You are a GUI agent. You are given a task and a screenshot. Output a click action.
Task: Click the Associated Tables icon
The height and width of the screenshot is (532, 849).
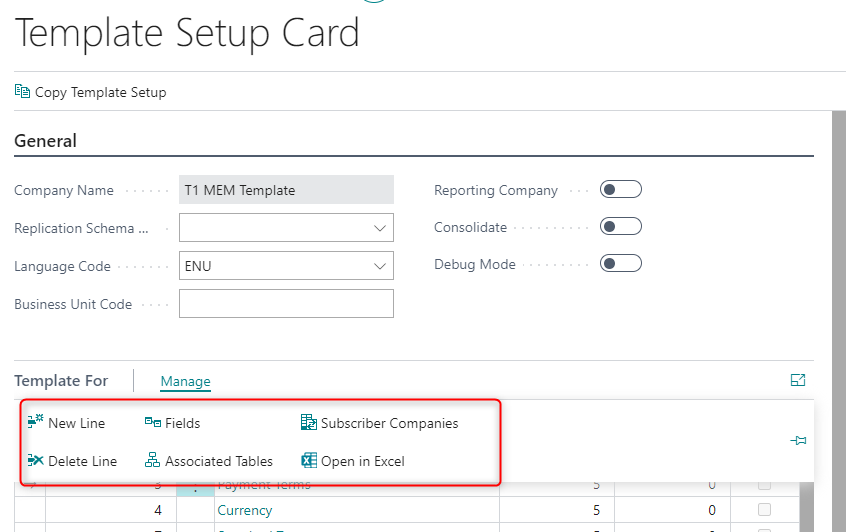point(153,460)
